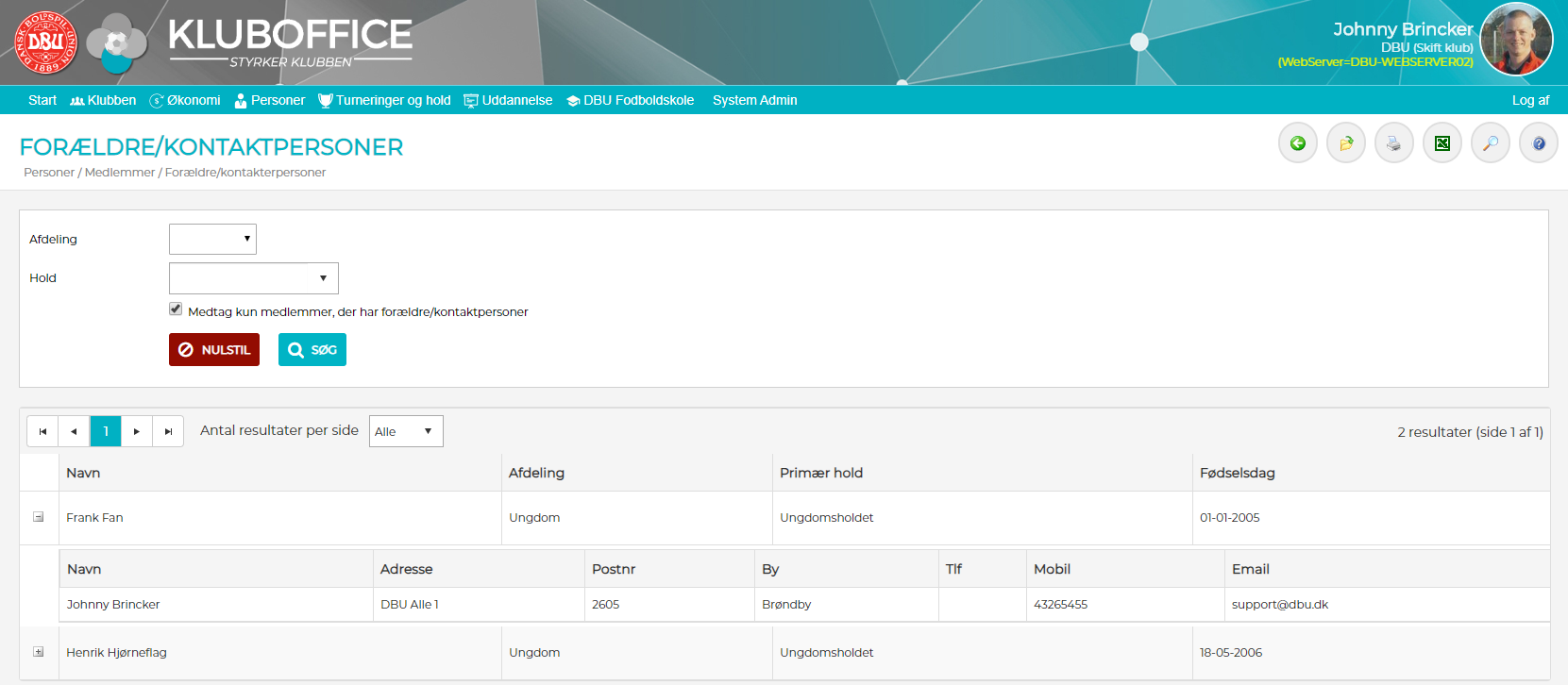The image size is (1568, 685).
Task: Export results with the Excel icon
Action: 1442,143
